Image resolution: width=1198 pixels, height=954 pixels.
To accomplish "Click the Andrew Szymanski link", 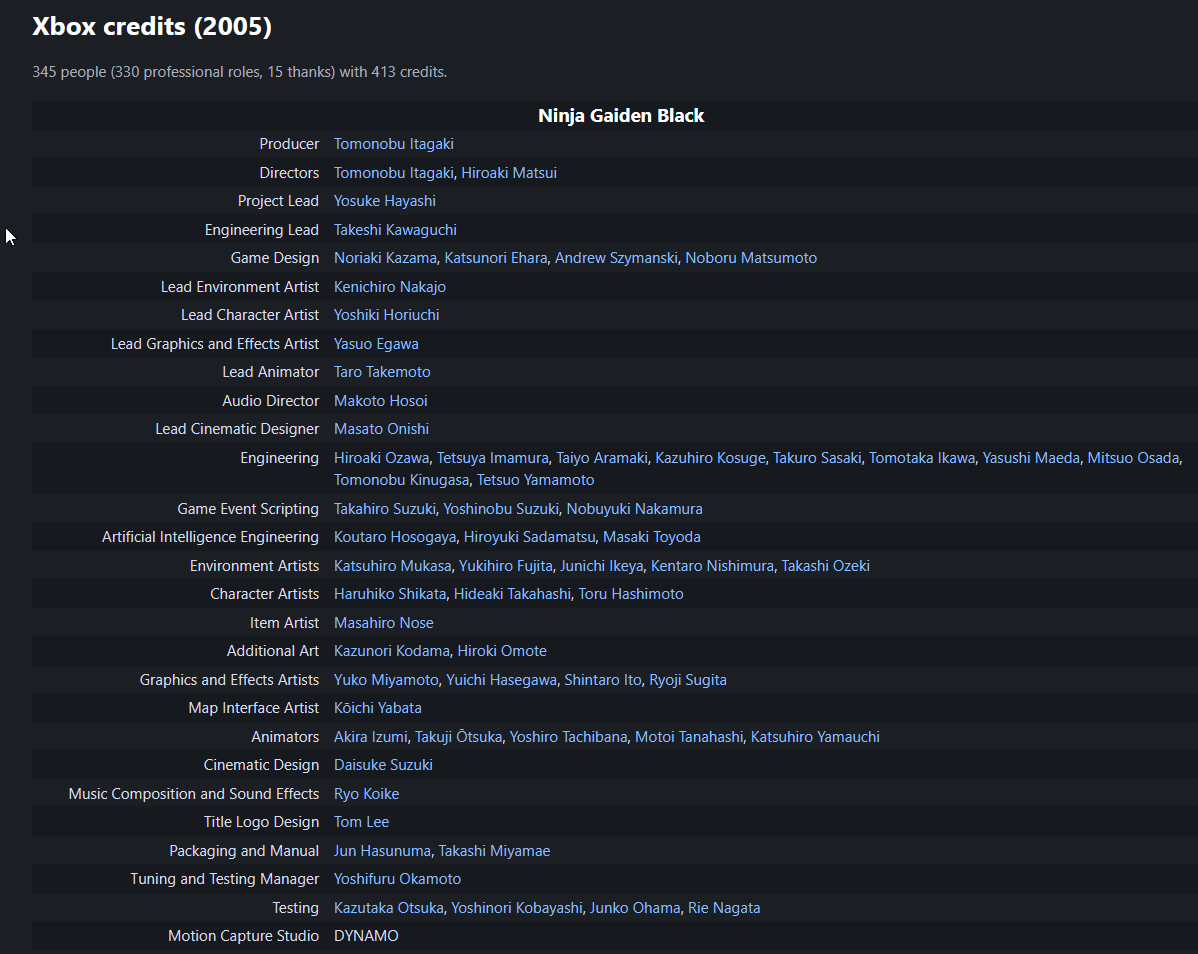I will pyautogui.click(x=616, y=258).
